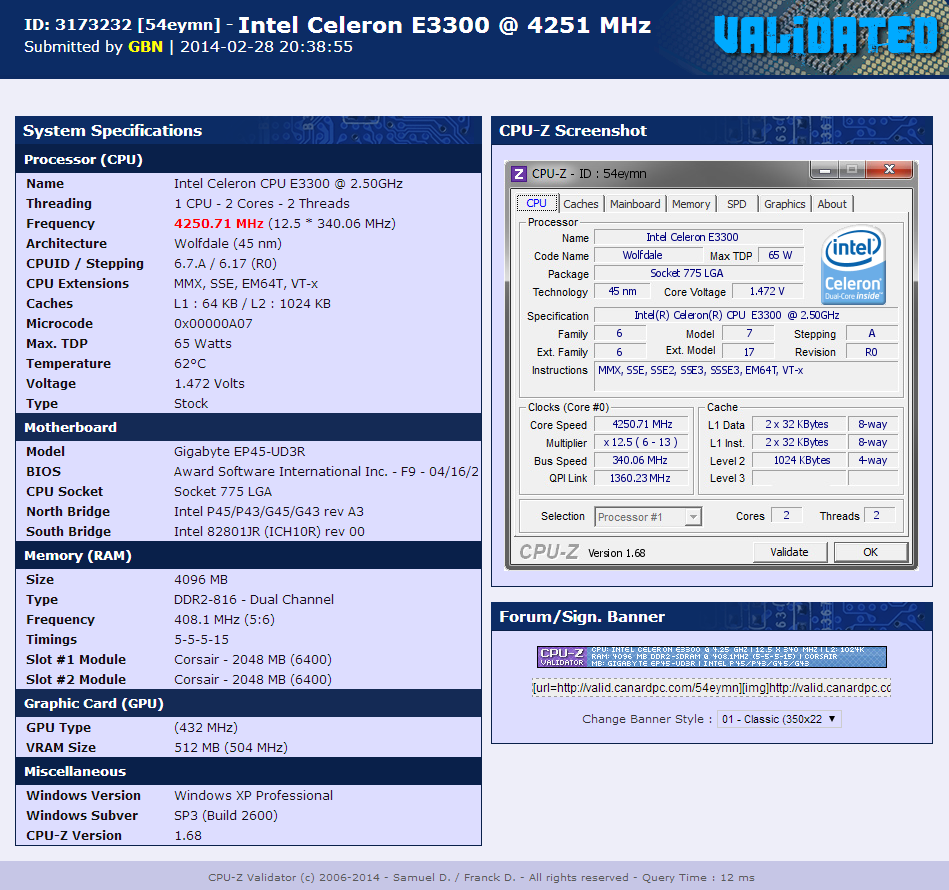Minimize the CPU-Z window

click(824, 170)
